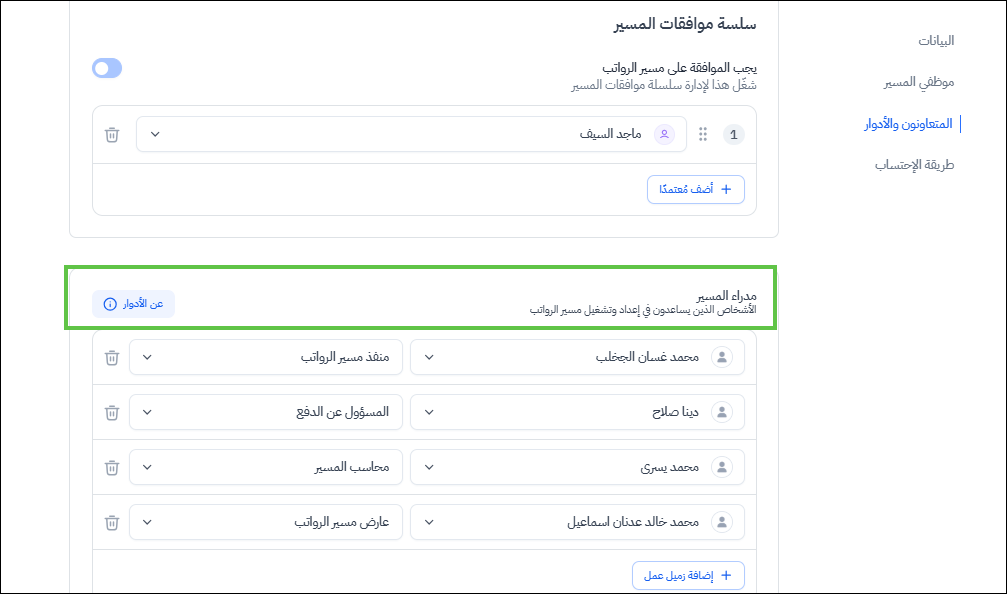The height and width of the screenshot is (594, 1007).
Task: Click the avatar icon of ماجد السيف
Action: [664, 134]
